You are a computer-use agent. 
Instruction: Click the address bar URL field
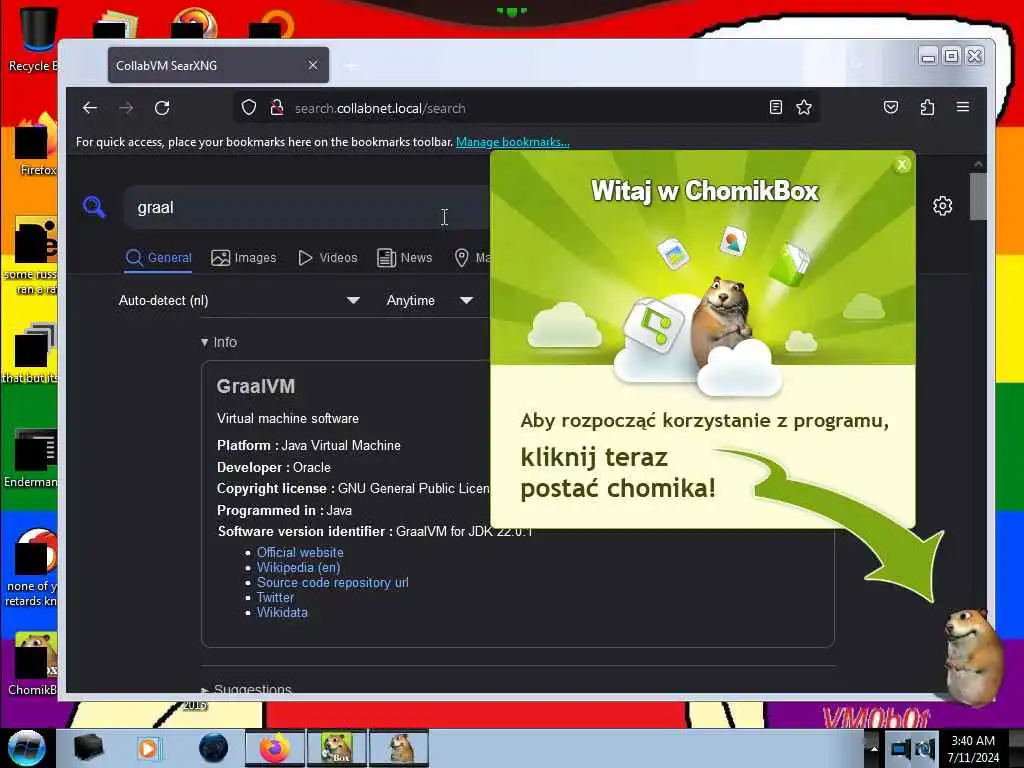click(526, 108)
